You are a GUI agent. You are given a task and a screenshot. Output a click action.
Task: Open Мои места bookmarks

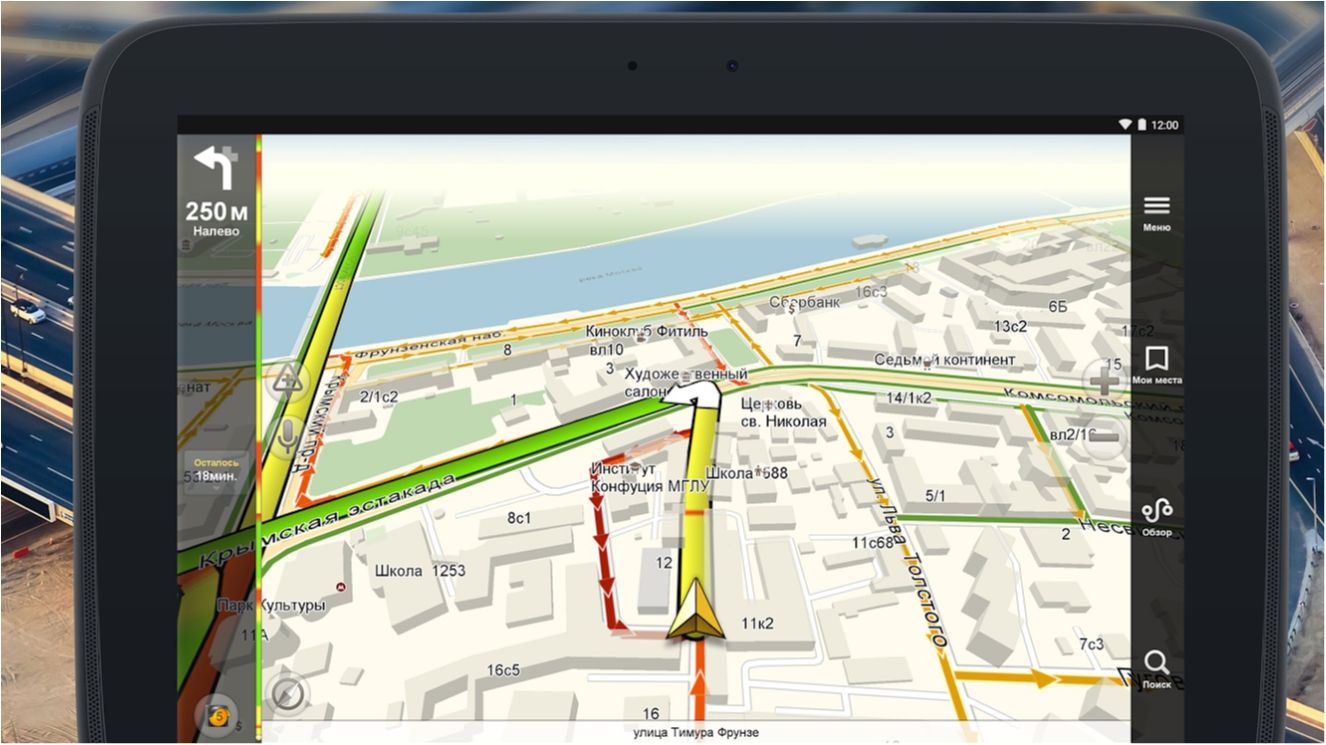coord(1156,364)
